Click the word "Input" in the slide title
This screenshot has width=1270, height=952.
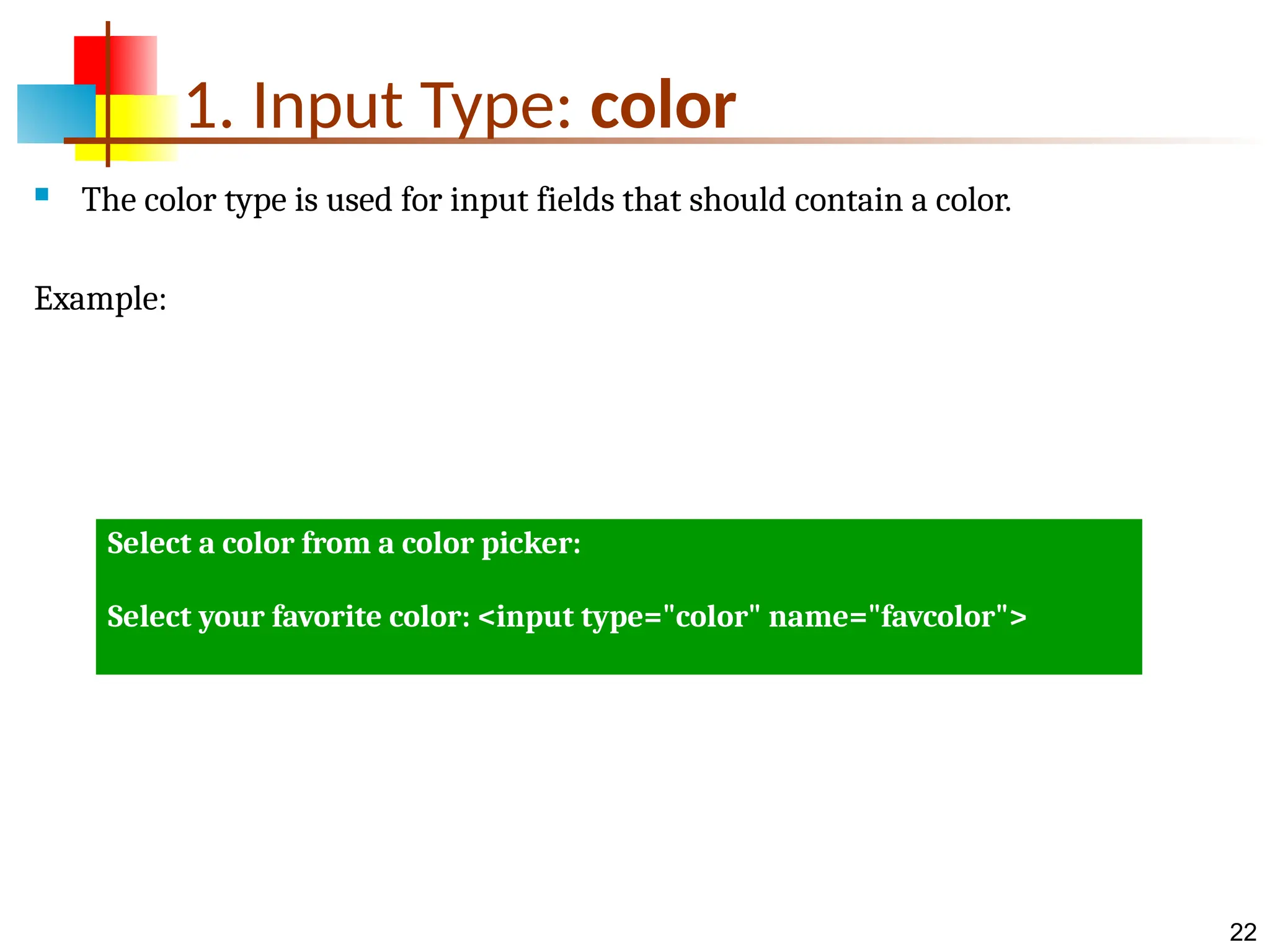point(328,108)
